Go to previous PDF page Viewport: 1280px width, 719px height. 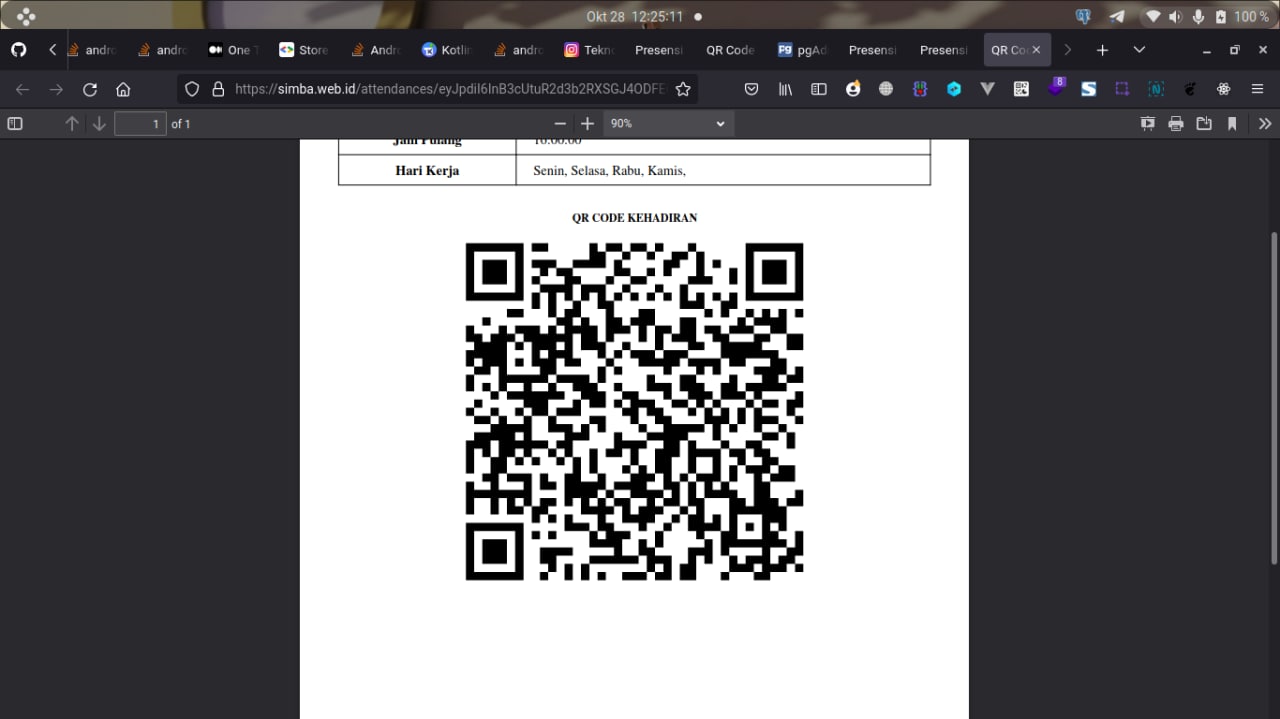click(72, 124)
